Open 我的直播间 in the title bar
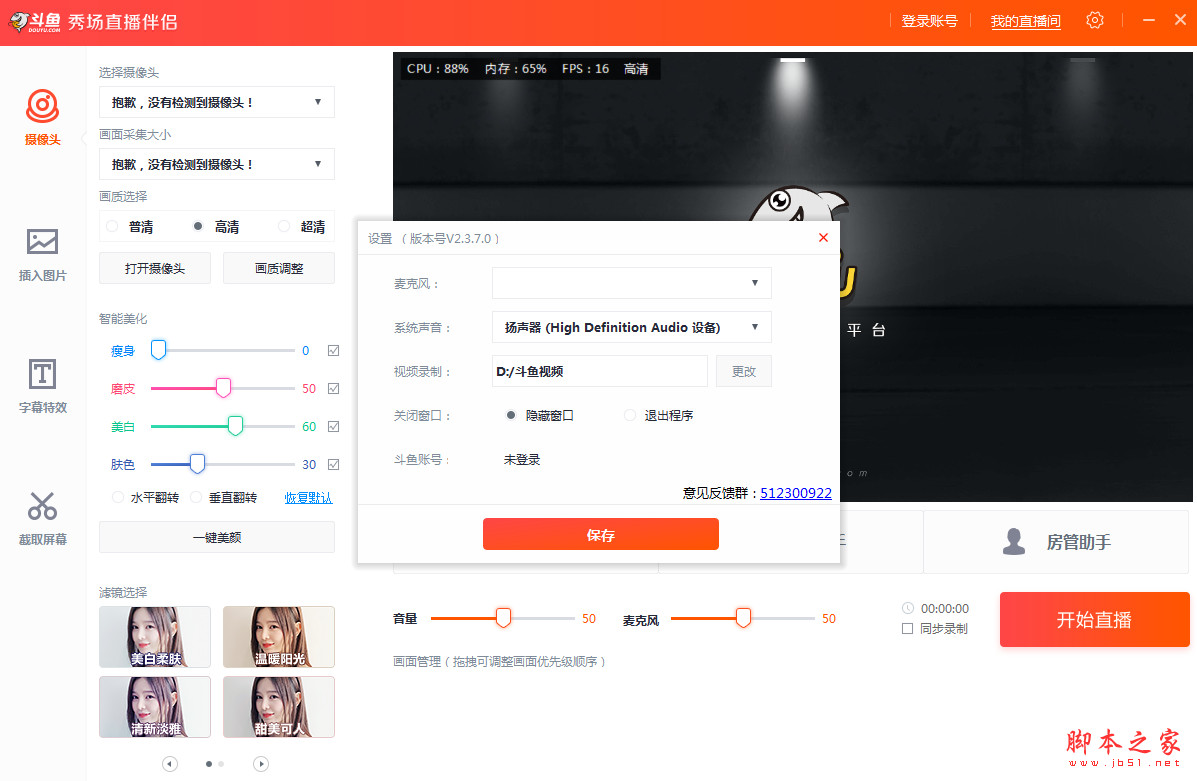Image resolution: width=1197 pixels, height=781 pixels. 1025,21
